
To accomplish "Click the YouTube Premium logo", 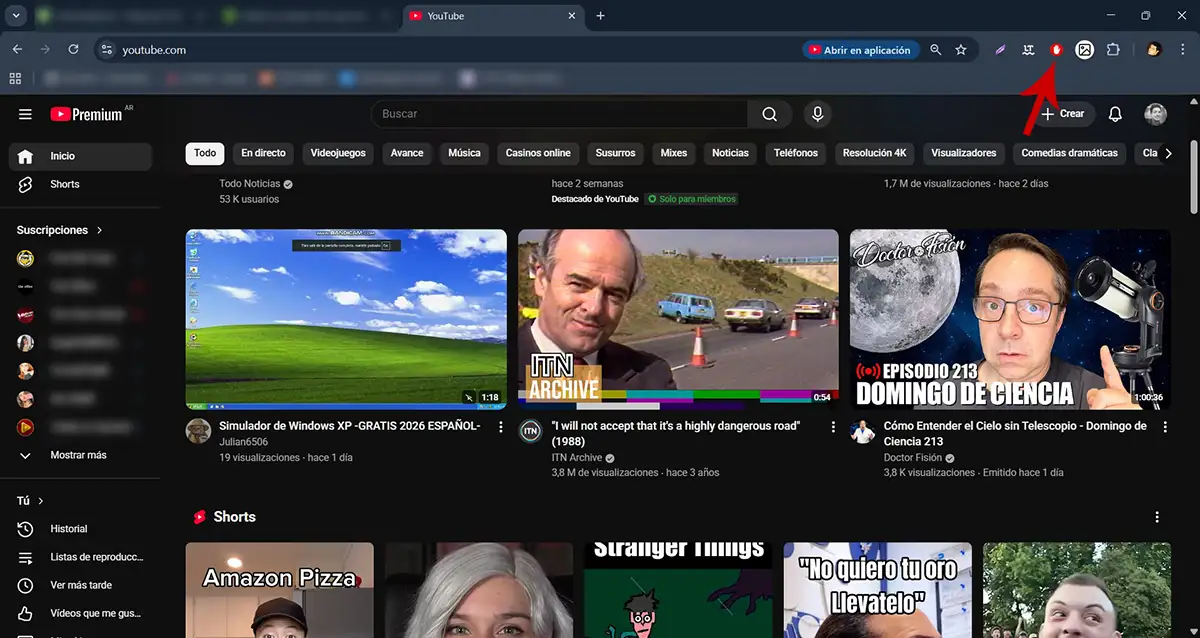I will [88, 113].
